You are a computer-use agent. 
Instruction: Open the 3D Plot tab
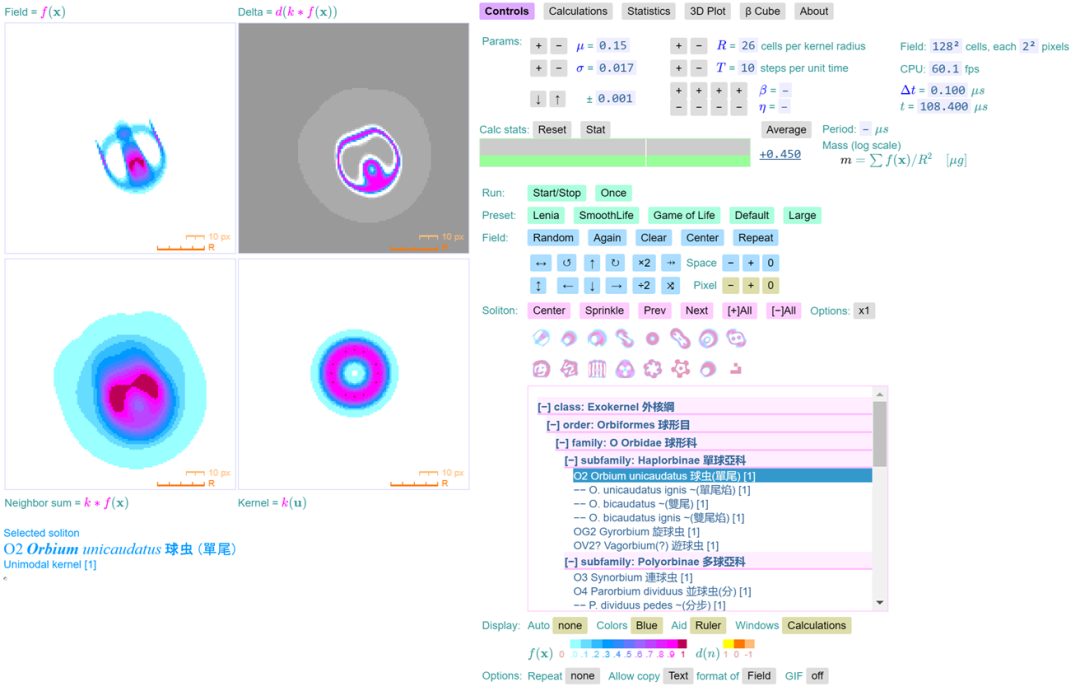708,12
